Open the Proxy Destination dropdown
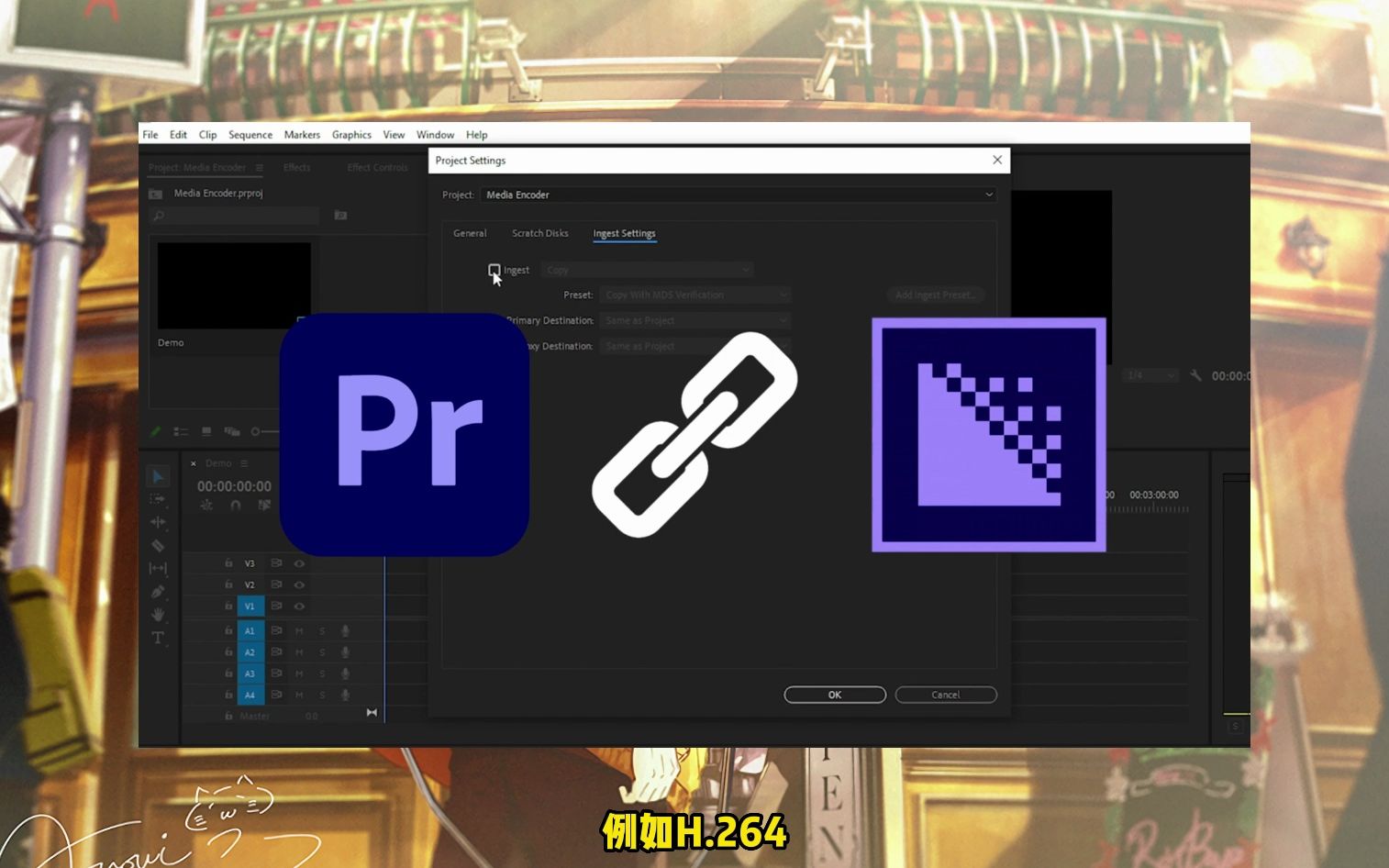The height and width of the screenshot is (868, 1389). point(695,346)
